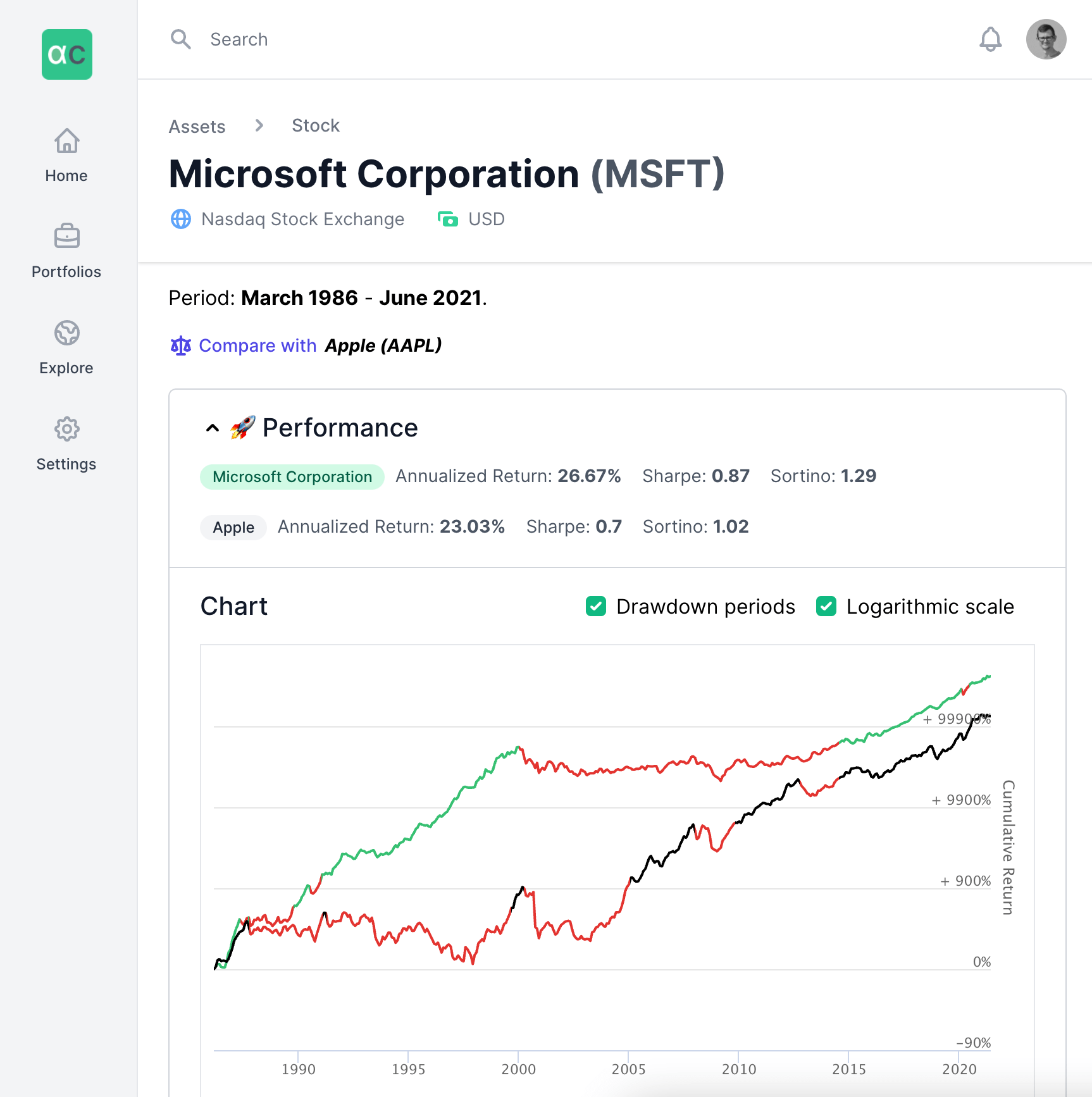Disable the Logarithmic scale checkbox
This screenshot has width=1092, height=1097.
(826, 606)
